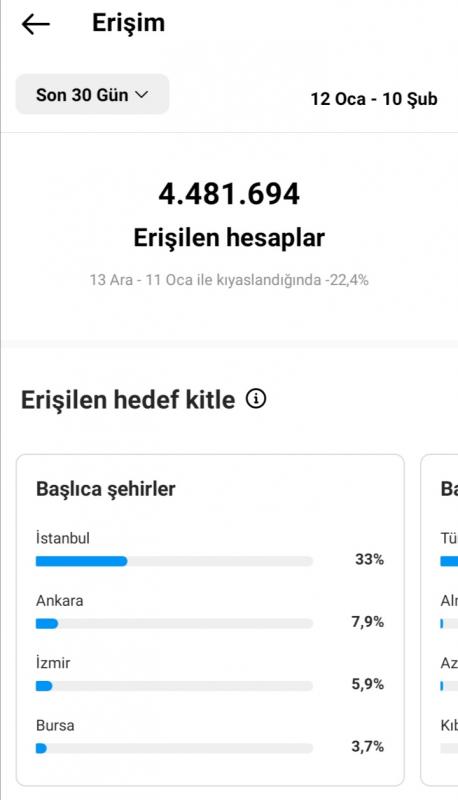Click the İstanbul city label
Viewport: 458px width, 800px height.
coord(63,538)
